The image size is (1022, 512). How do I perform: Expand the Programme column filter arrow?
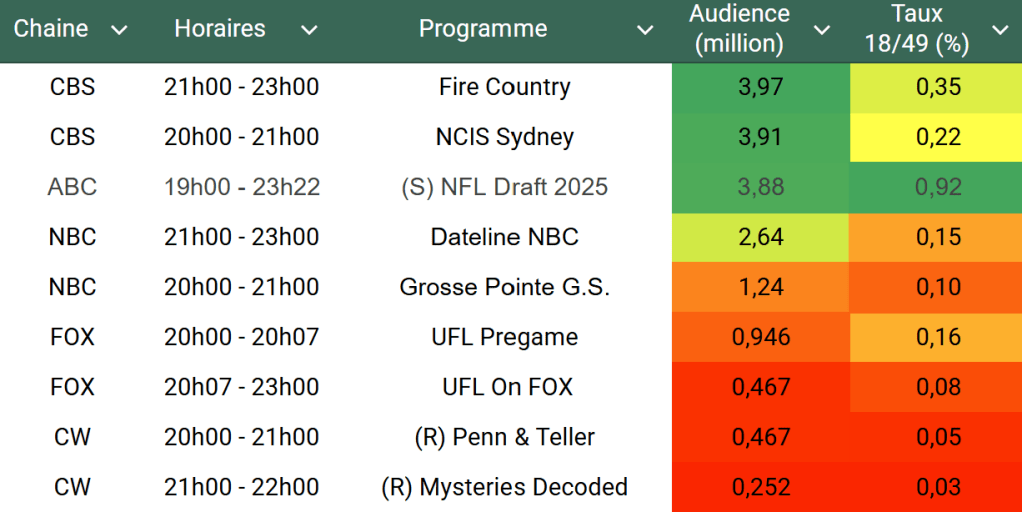click(x=645, y=30)
